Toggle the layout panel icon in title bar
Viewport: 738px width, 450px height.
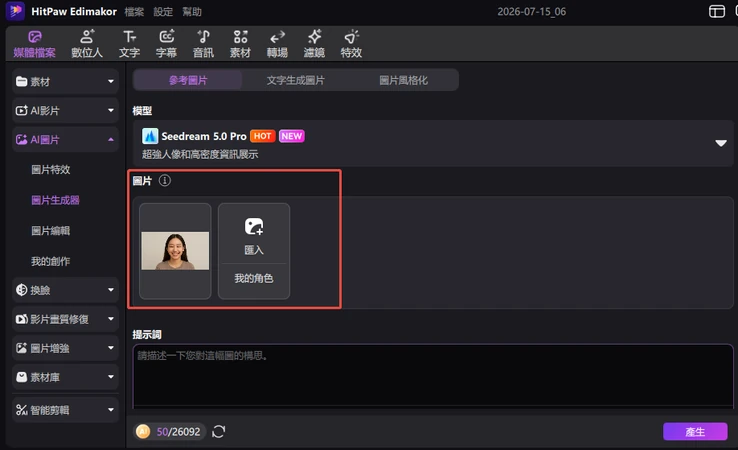(716, 11)
